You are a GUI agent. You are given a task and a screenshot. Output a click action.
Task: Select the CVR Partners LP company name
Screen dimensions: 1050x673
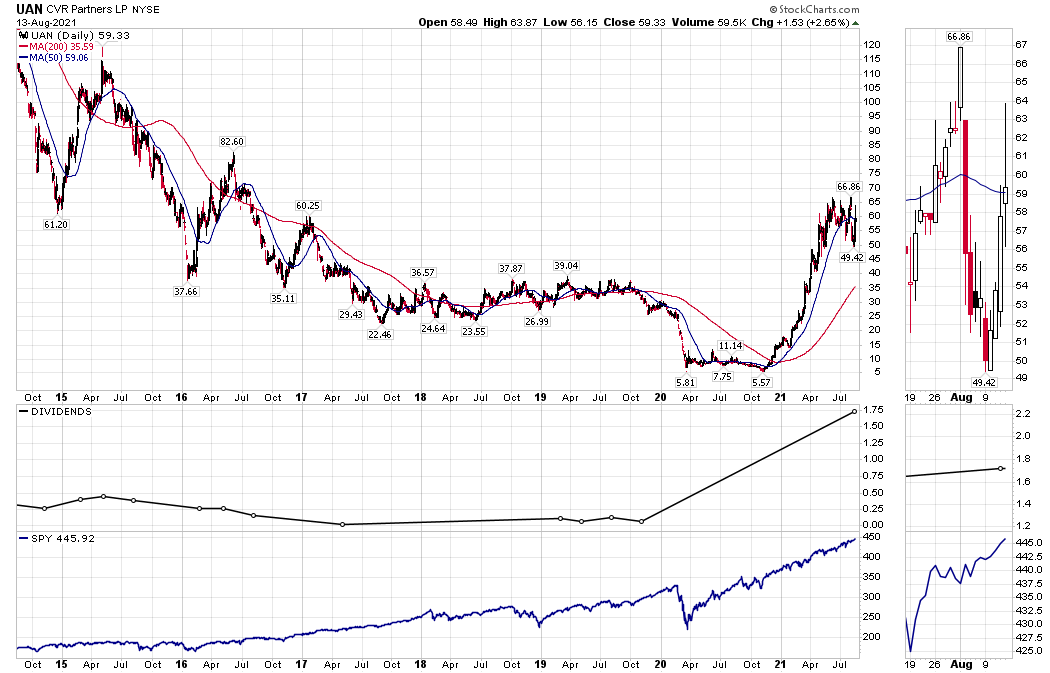click(x=85, y=9)
